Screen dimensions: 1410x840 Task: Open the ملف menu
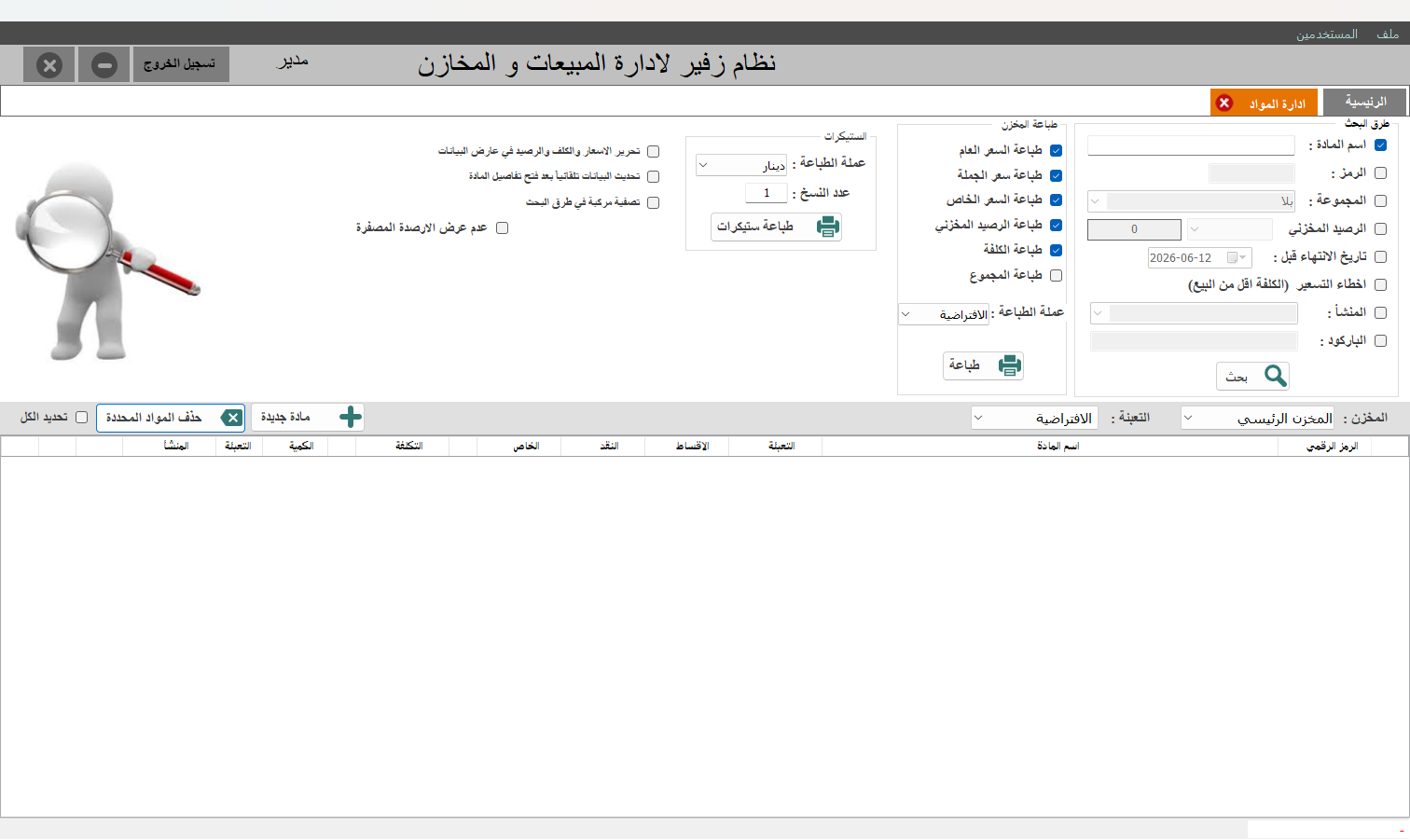(1388, 34)
